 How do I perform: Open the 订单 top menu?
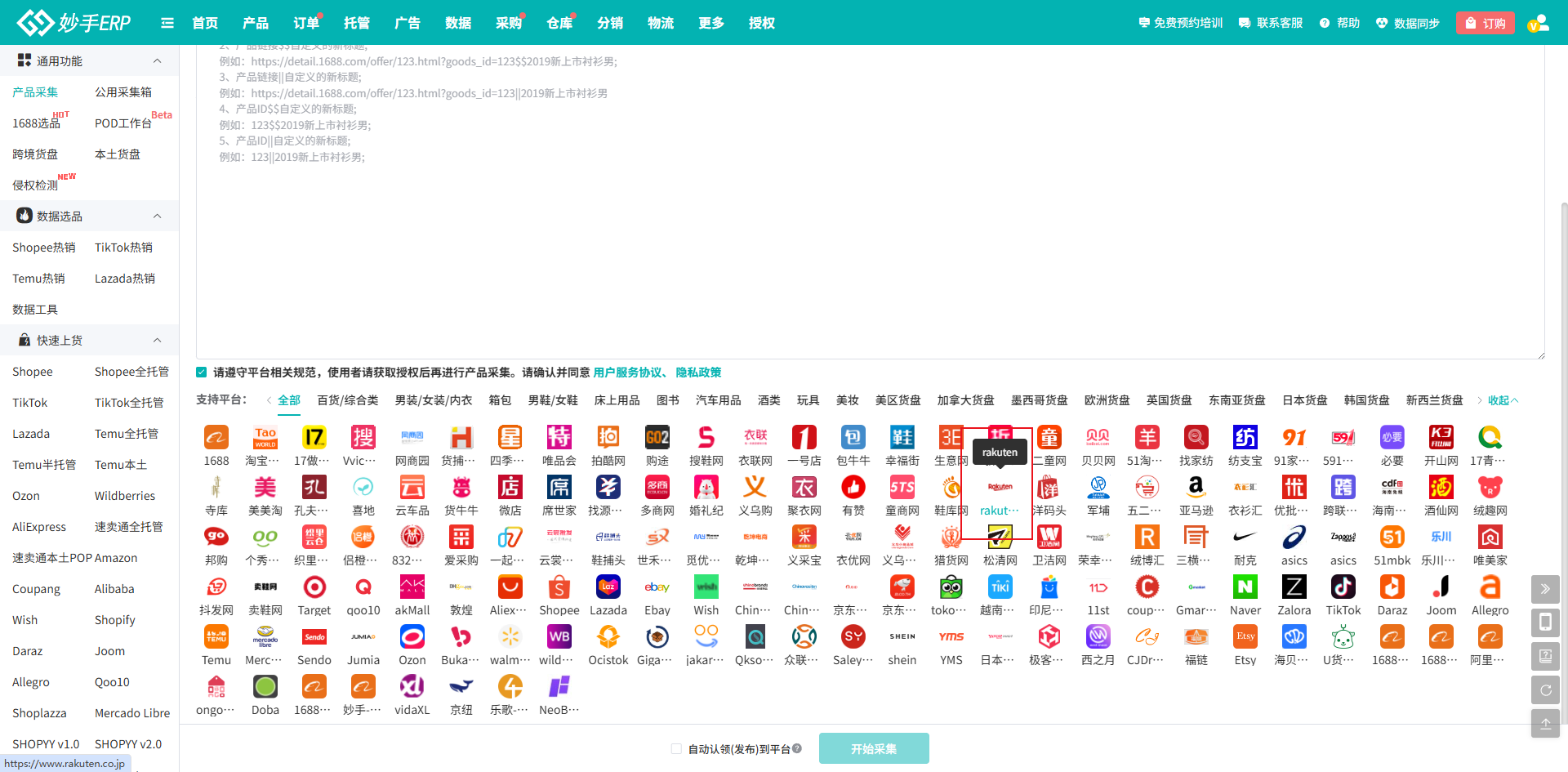coord(306,23)
